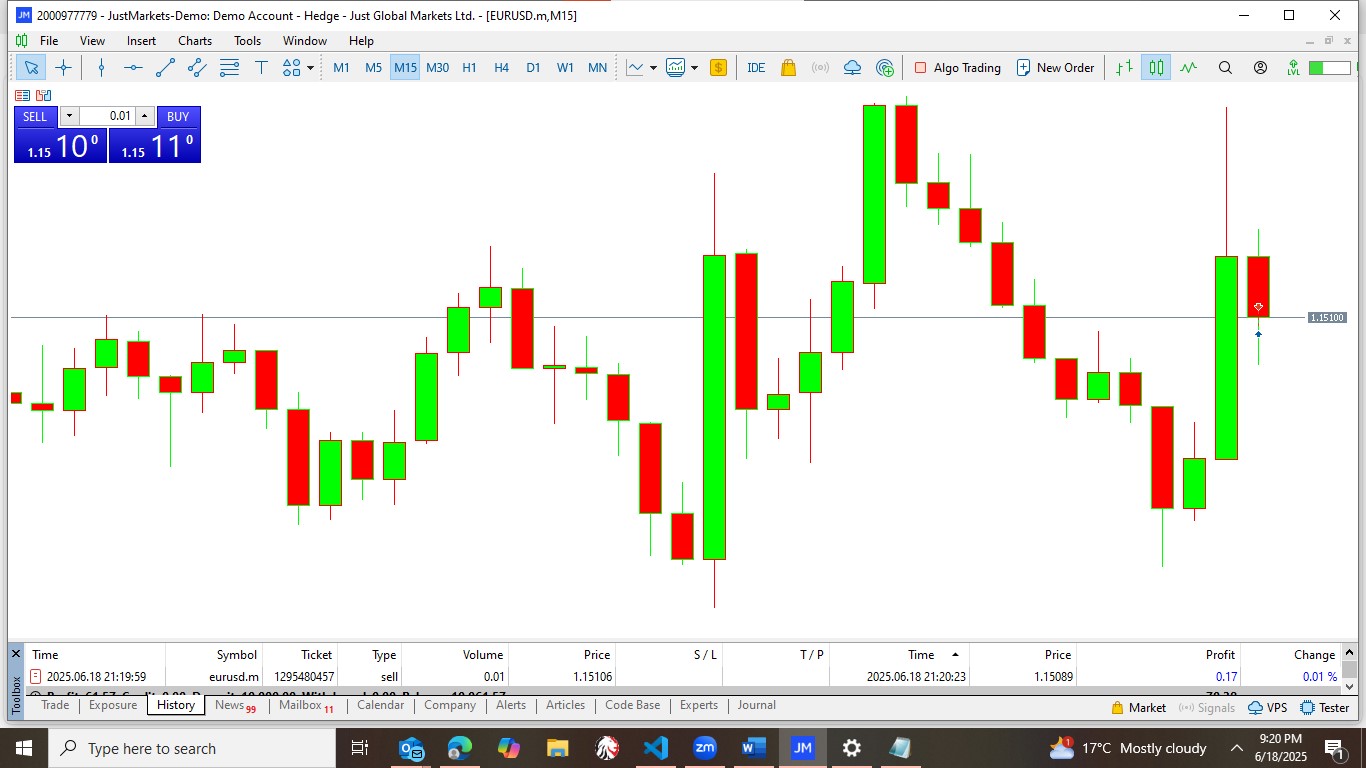1366x768 pixels.
Task: Click the volume input field showing 0.01
Action: [108, 116]
